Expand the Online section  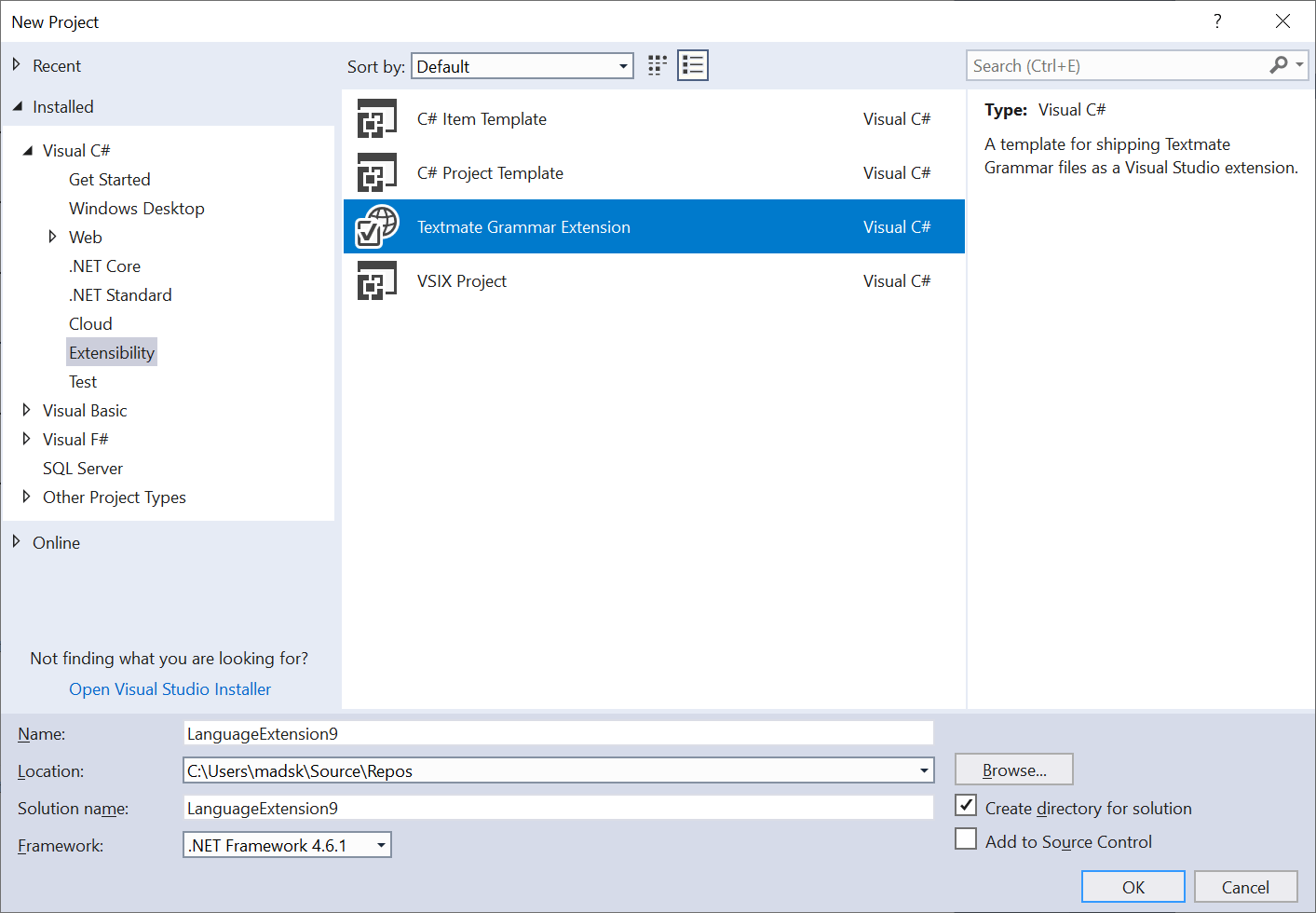(16, 541)
